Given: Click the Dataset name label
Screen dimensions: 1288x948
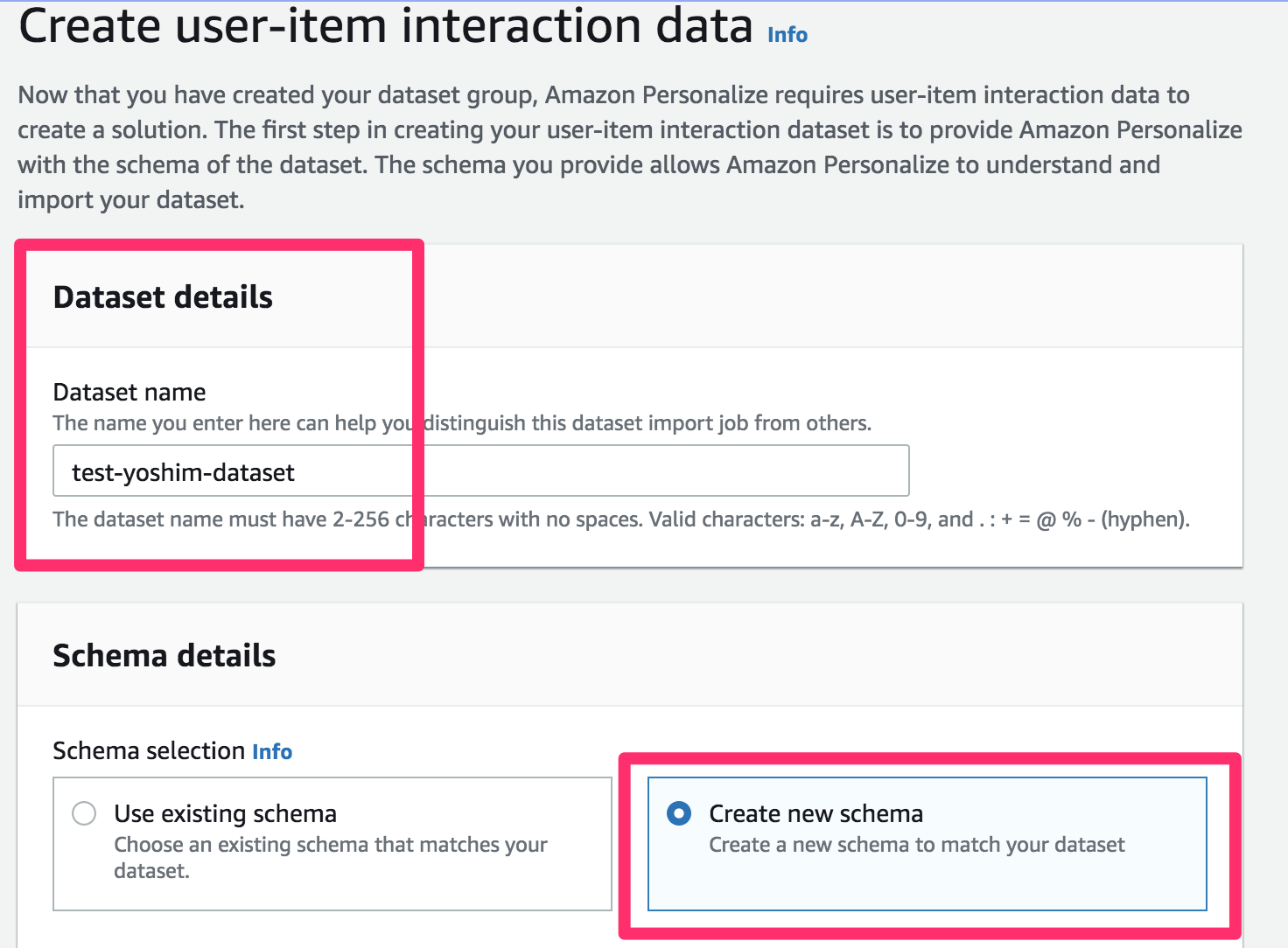Looking at the screenshot, I should pos(129,392).
